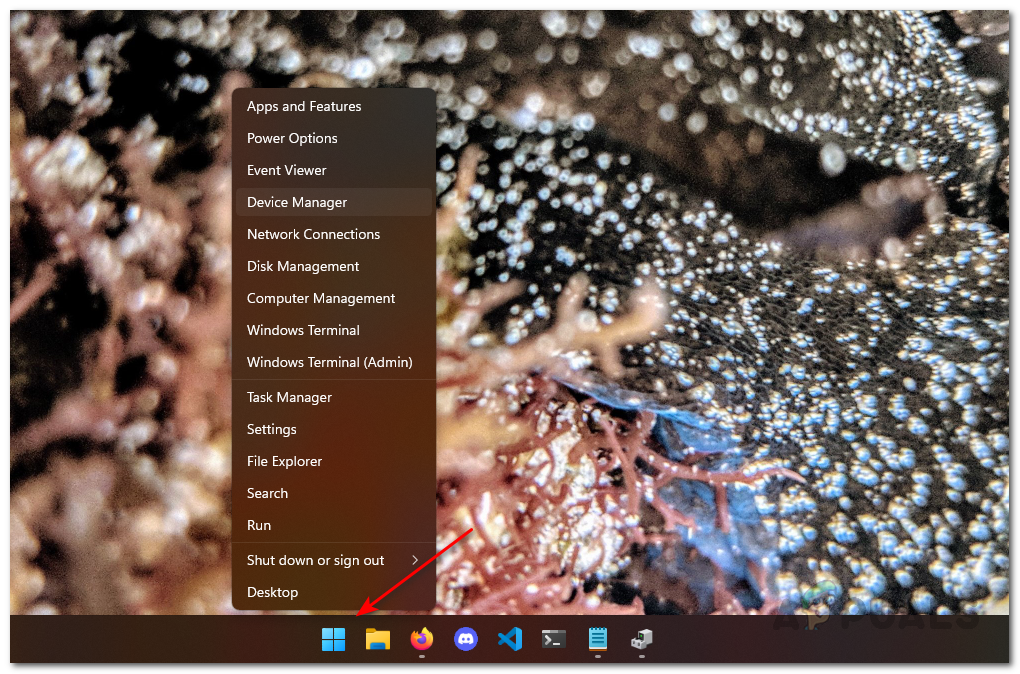
Task: Open File Explorer from the taskbar folder icon
Action: (x=378, y=639)
